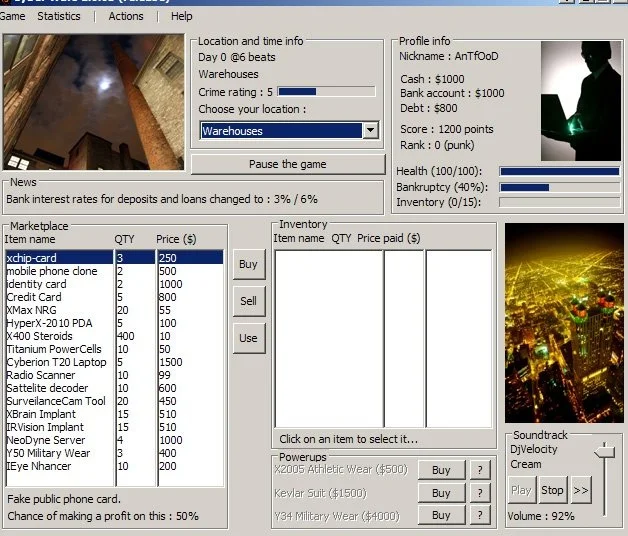Open the Help menu

point(182,16)
